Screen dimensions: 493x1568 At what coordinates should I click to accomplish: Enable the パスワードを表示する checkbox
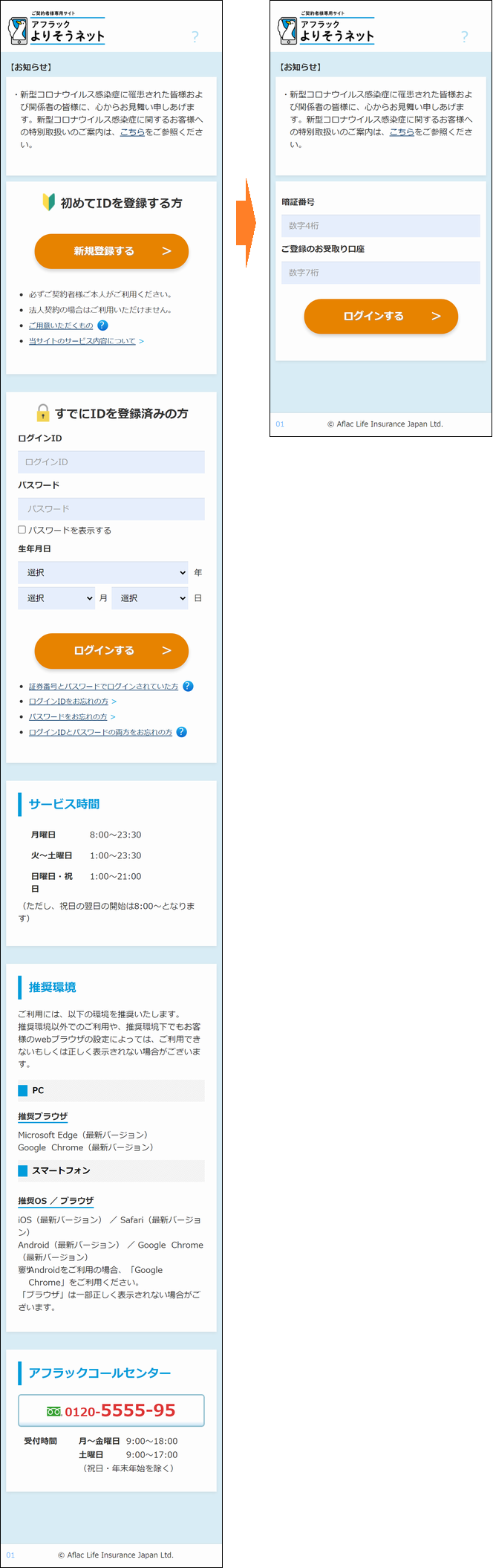[22, 530]
